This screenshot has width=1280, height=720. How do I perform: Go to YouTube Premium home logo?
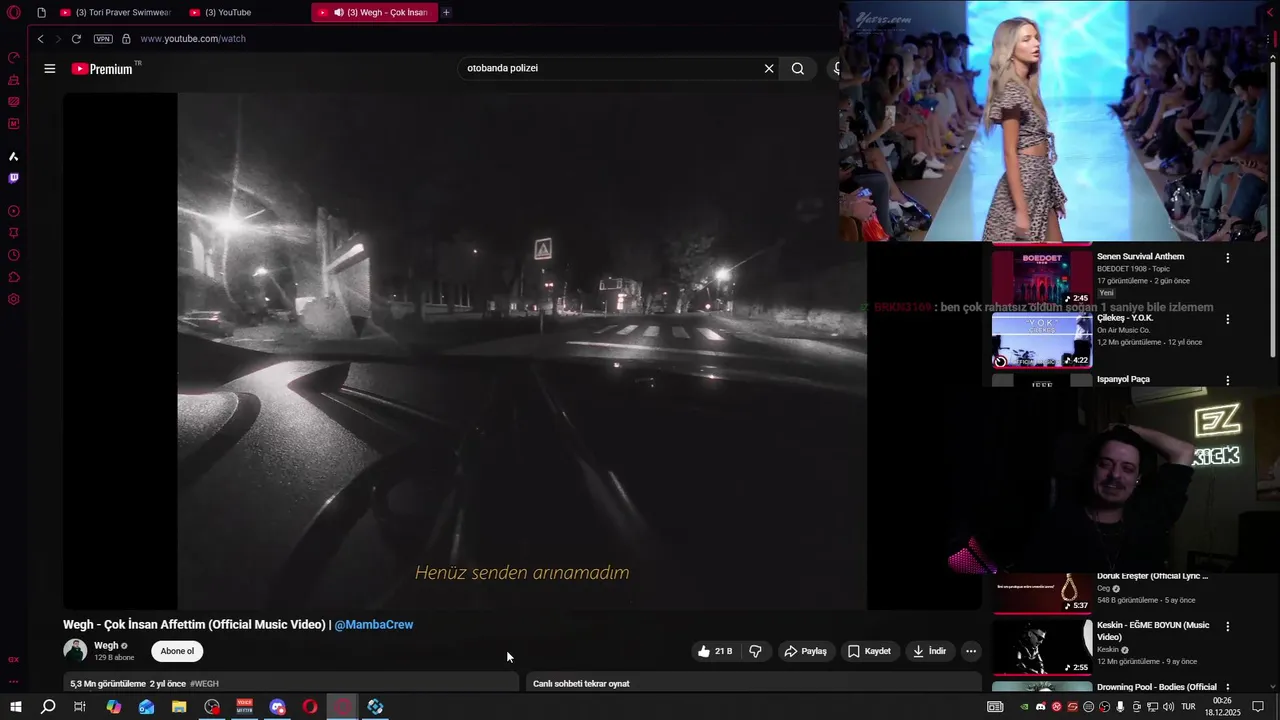[x=103, y=69]
